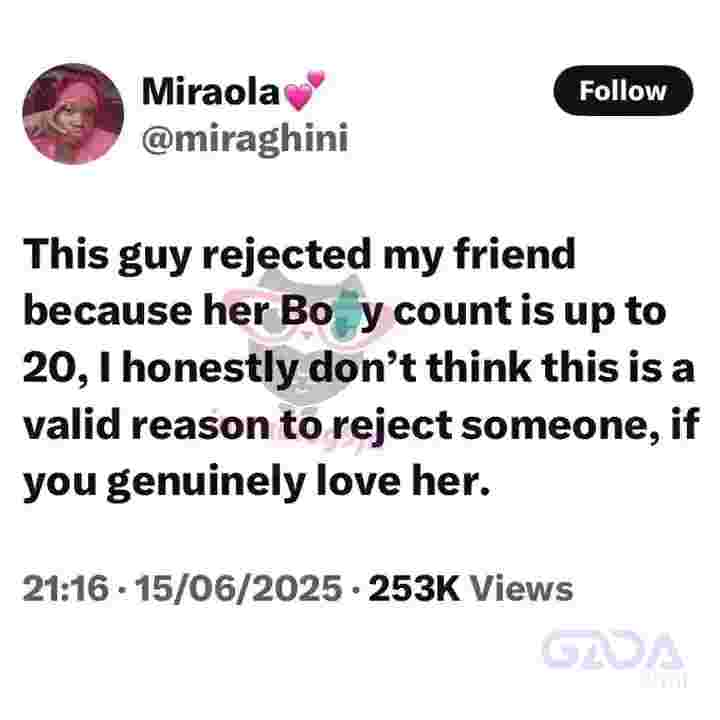Select the 15/06/2025 post date
This screenshot has width=720, height=720.
pyautogui.click(x=239, y=588)
